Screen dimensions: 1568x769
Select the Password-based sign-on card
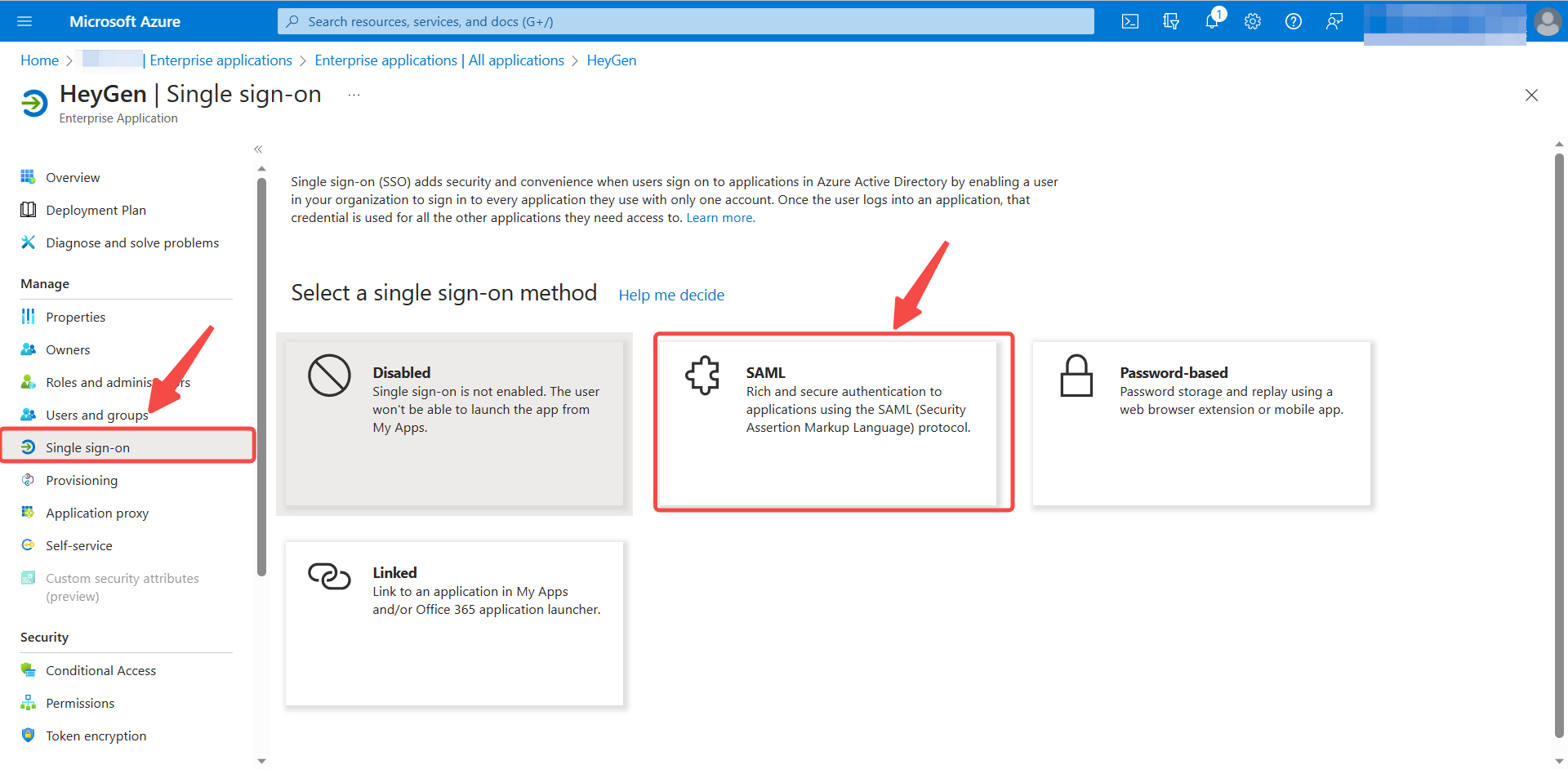[x=1201, y=423]
